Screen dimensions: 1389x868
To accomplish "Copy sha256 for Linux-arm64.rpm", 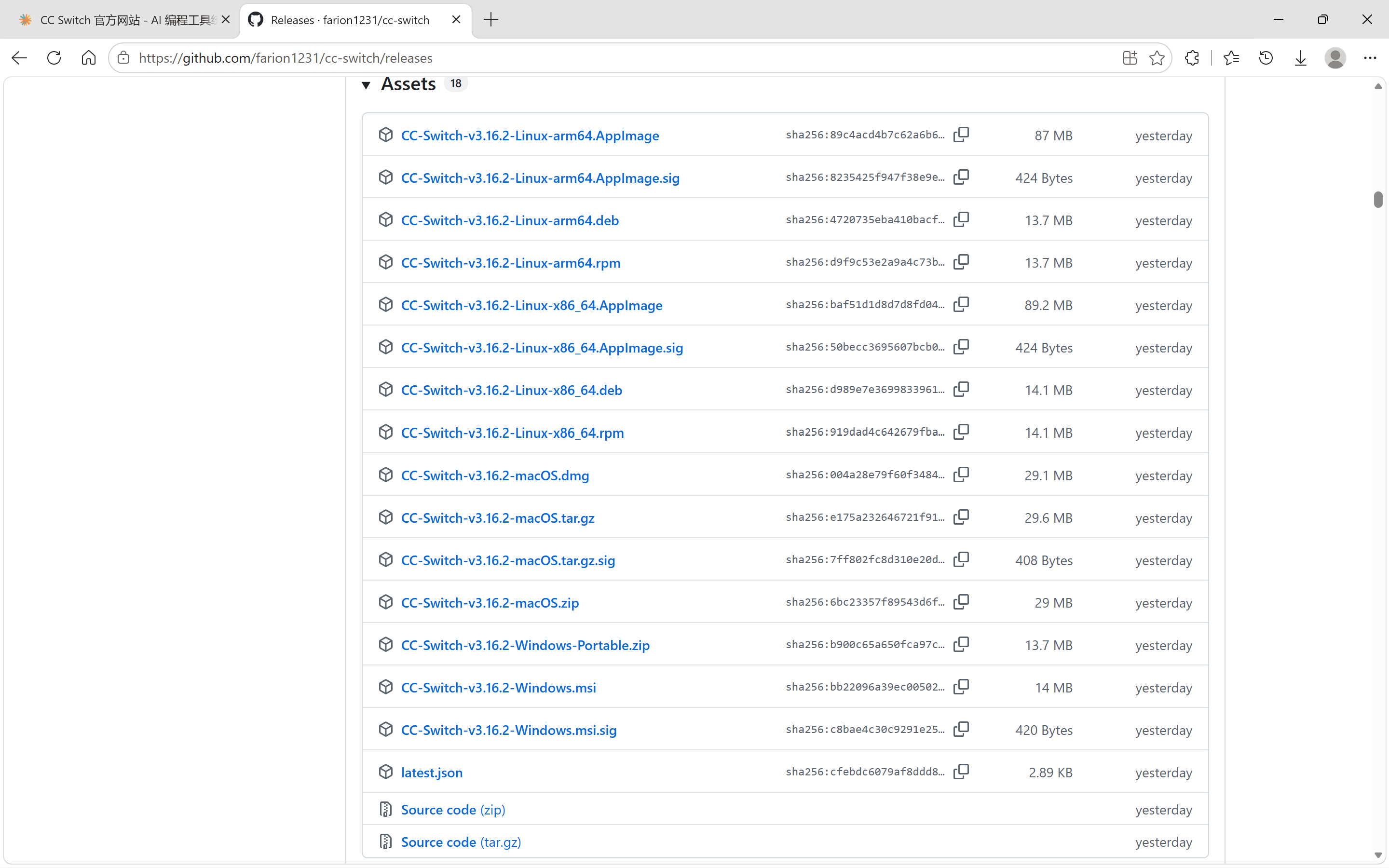I will (961, 262).
